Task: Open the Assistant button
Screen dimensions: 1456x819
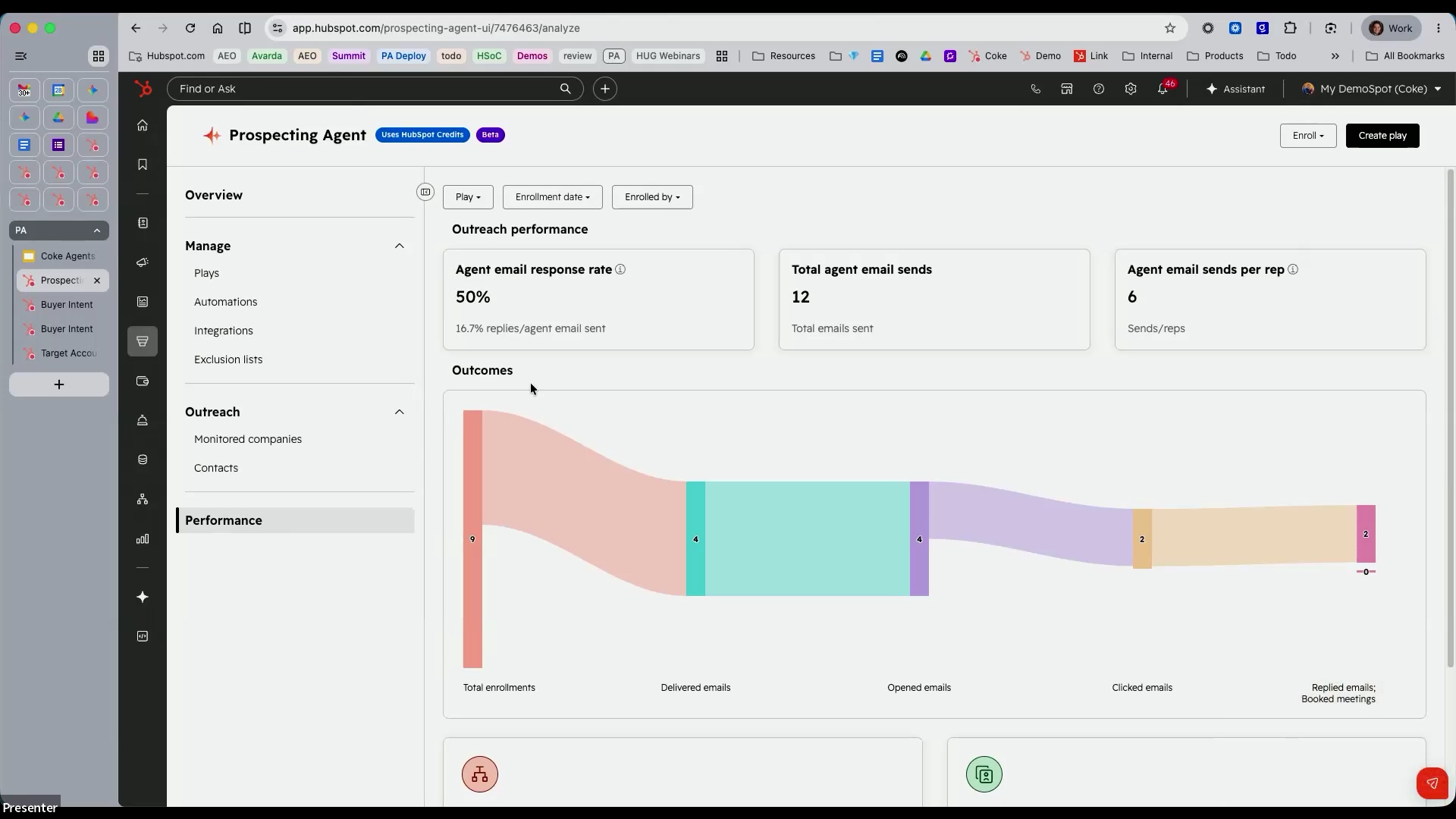Action: point(1235,89)
